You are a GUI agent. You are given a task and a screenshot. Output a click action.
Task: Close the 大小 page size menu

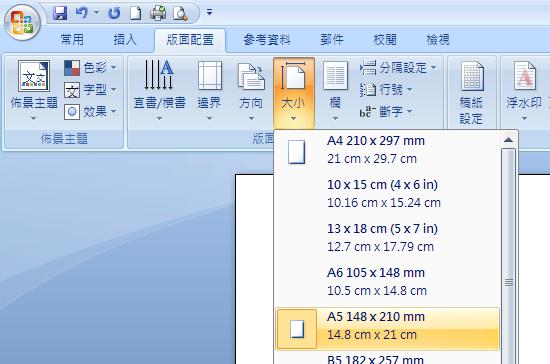click(x=294, y=92)
